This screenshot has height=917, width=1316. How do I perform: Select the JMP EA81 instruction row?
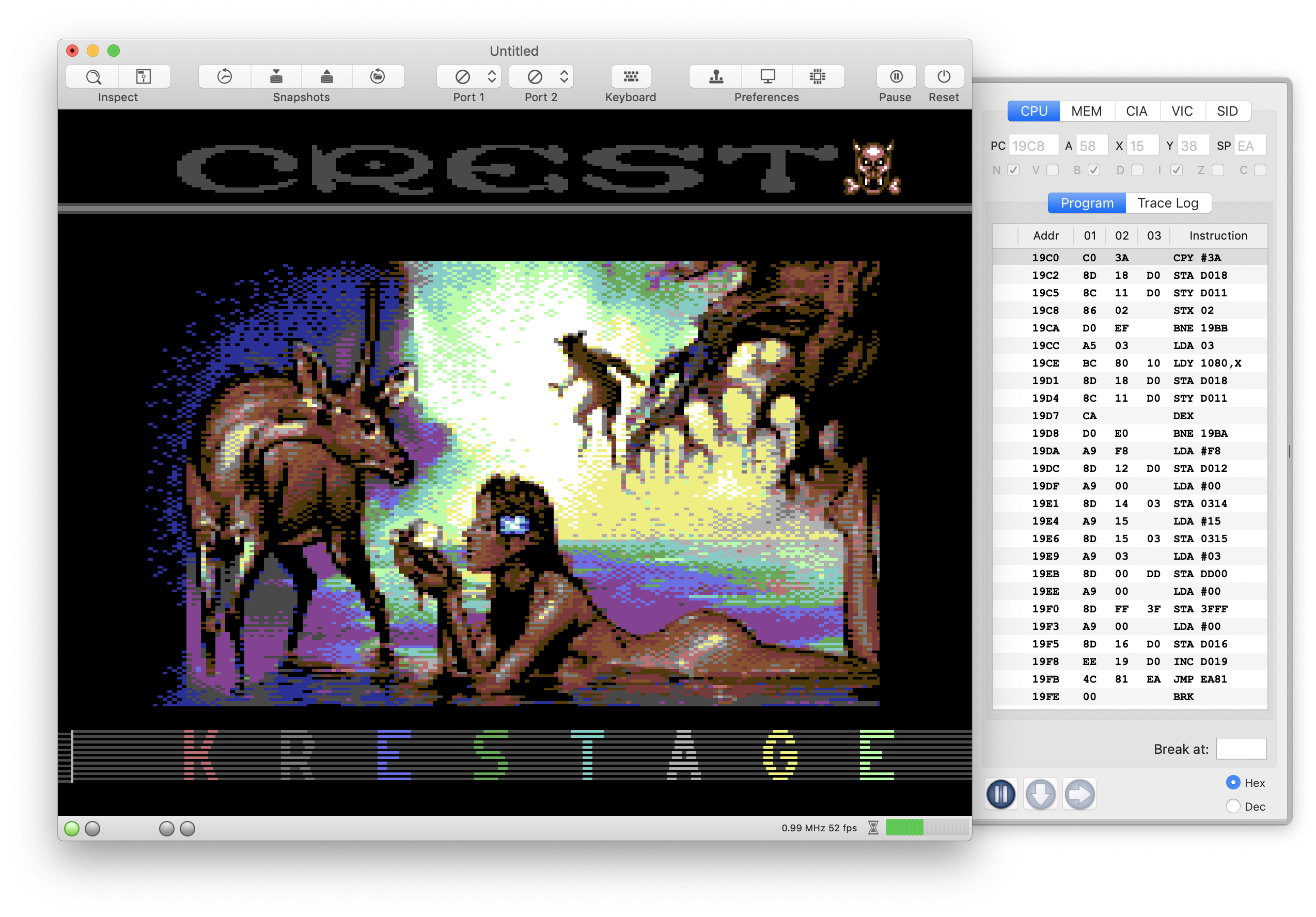coord(1130,679)
